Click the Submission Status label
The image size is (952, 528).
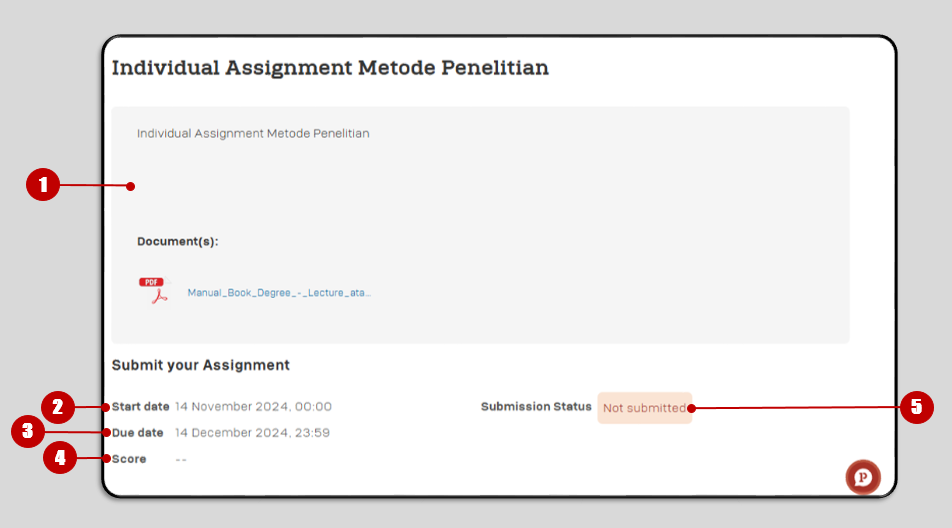(x=536, y=407)
